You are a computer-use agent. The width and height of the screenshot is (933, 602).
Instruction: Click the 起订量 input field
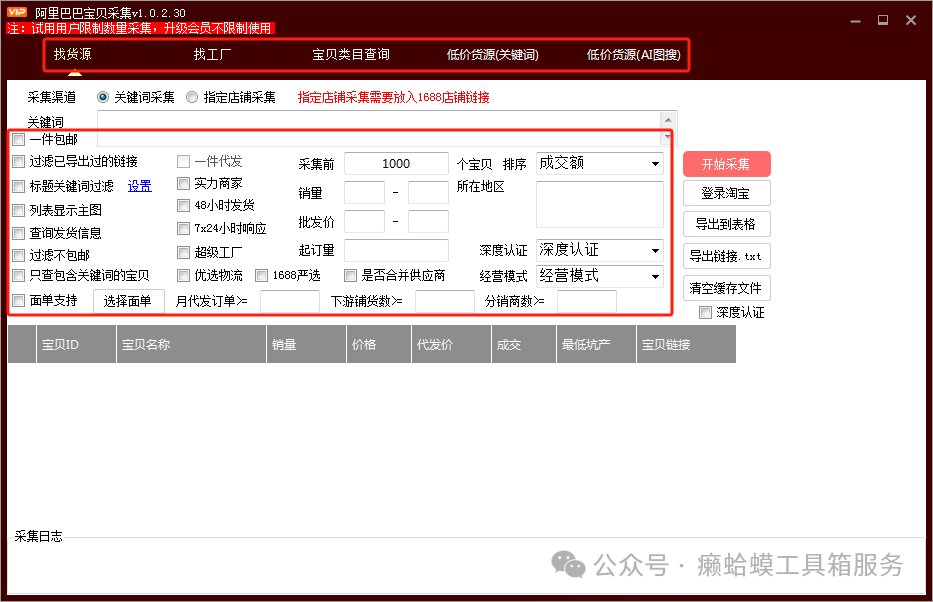(396, 250)
